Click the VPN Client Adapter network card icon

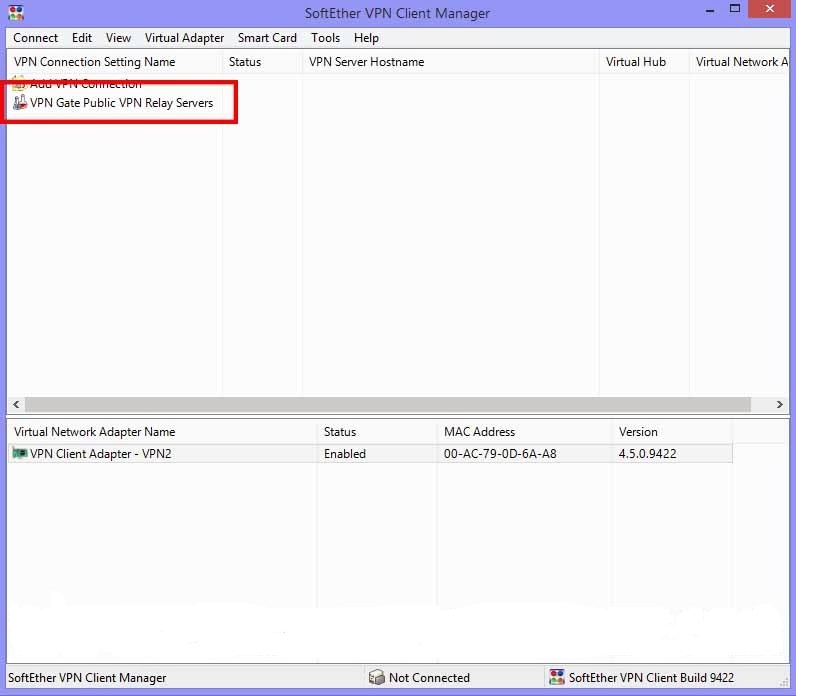pos(20,453)
